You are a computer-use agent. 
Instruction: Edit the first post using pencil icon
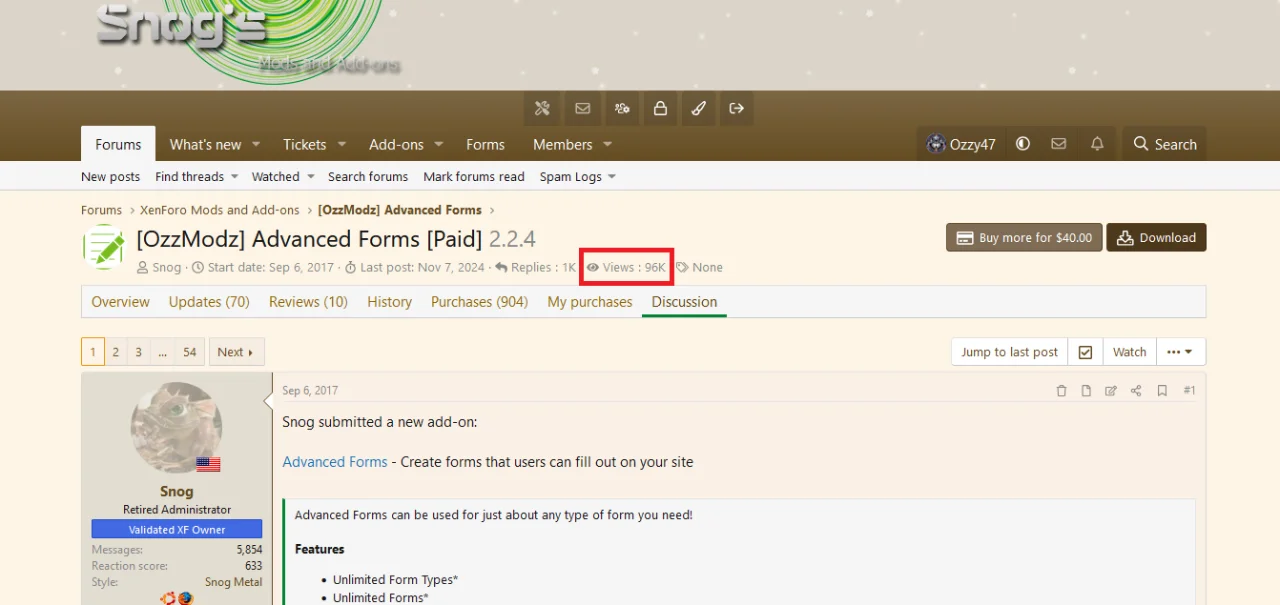[x=1111, y=391]
